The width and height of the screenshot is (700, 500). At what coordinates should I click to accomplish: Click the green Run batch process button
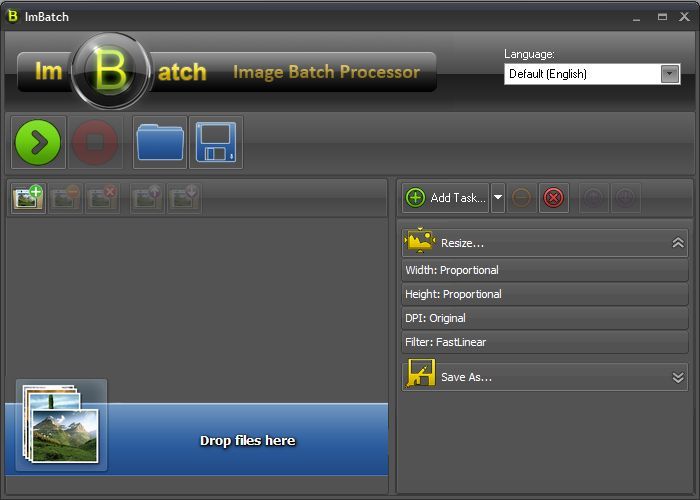pyautogui.click(x=38, y=142)
